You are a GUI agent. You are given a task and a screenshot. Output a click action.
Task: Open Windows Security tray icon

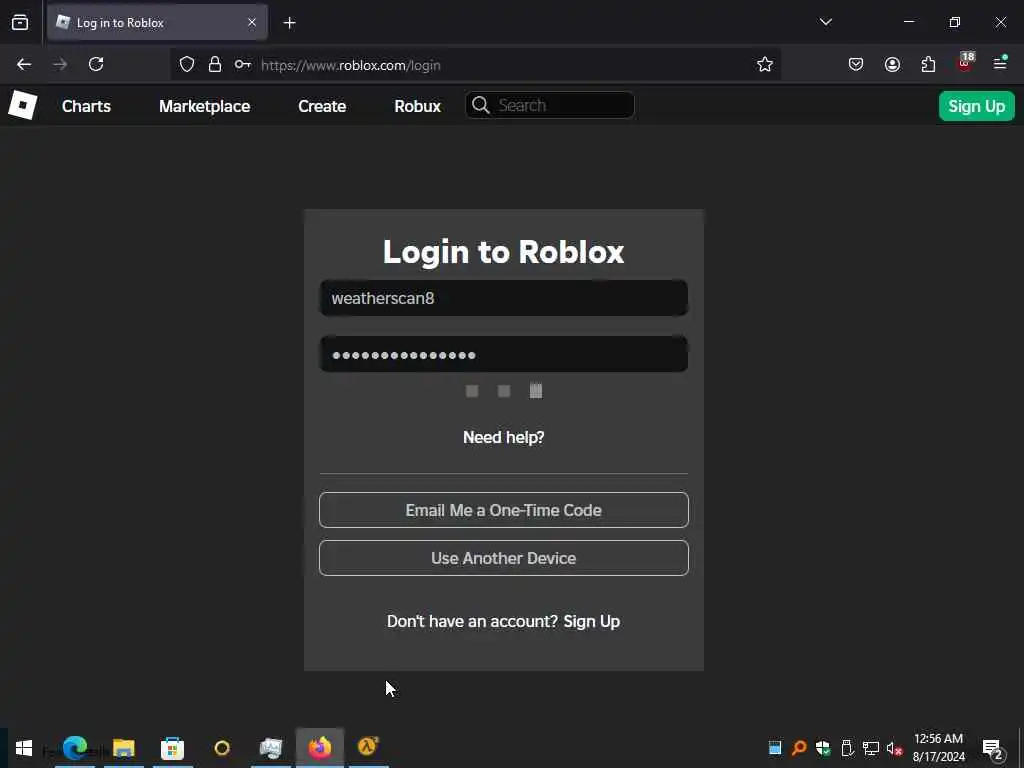pos(823,748)
